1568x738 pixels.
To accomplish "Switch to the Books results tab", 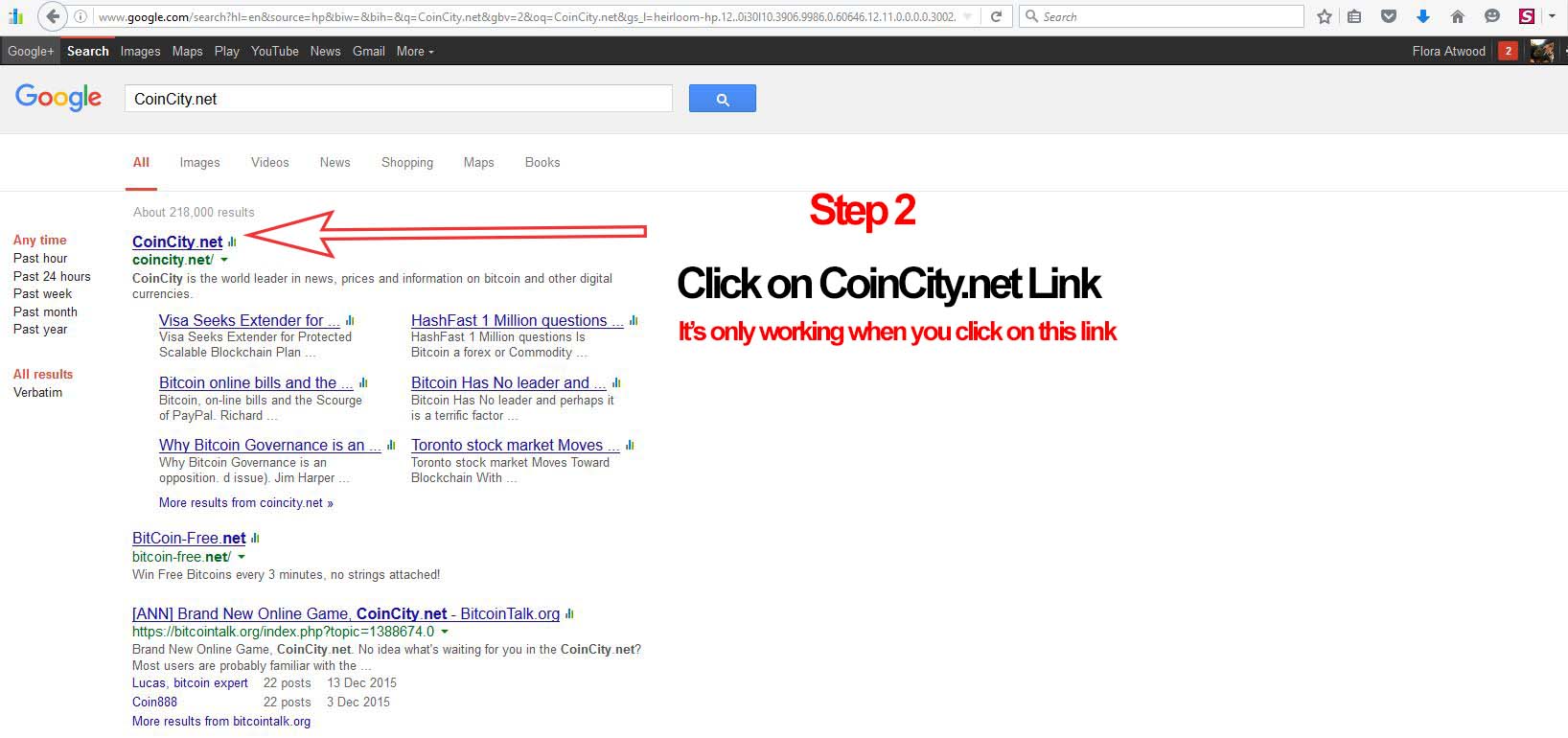I will (x=542, y=162).
